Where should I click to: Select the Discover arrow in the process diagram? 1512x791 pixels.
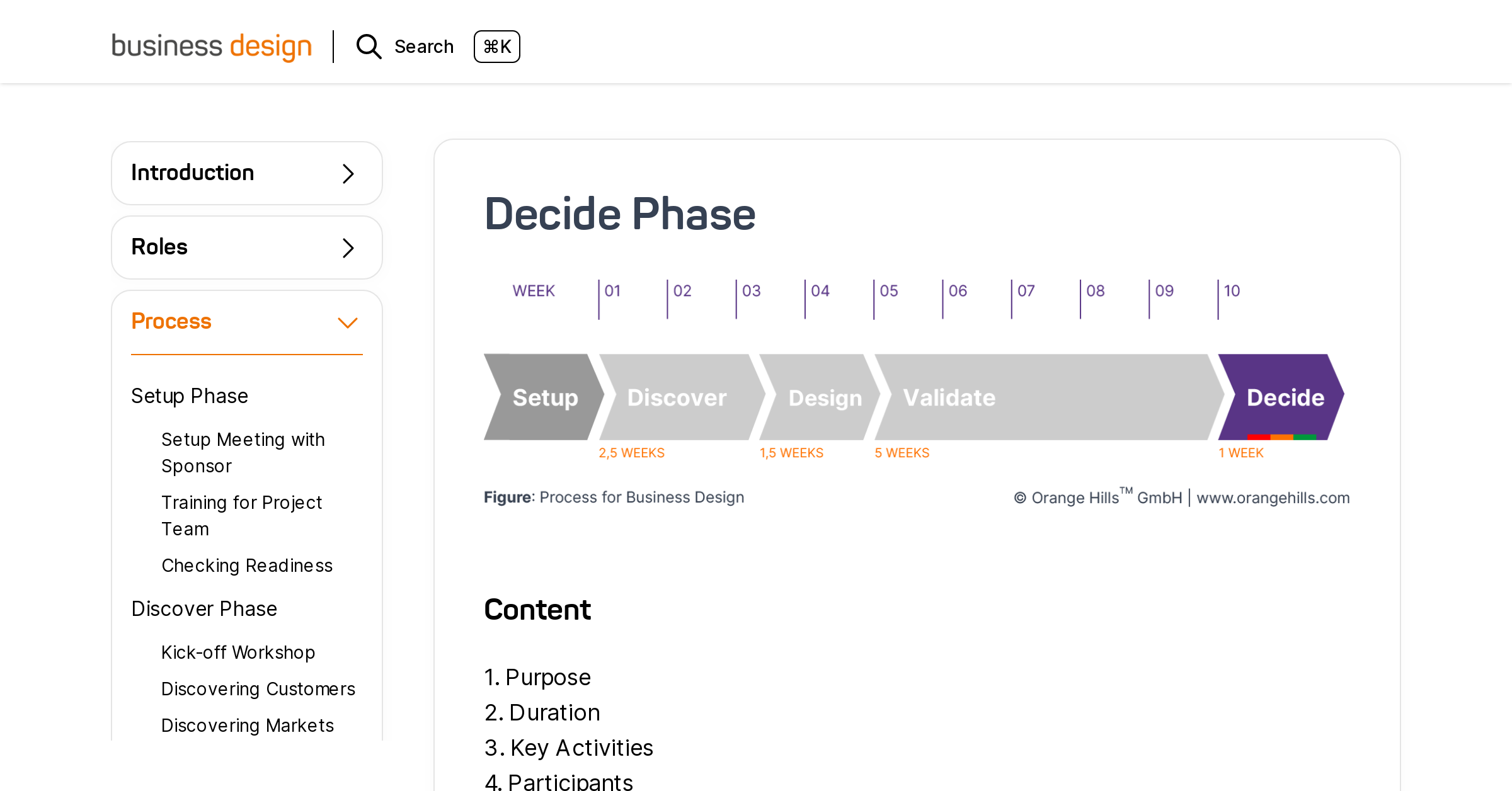(677, 397)
